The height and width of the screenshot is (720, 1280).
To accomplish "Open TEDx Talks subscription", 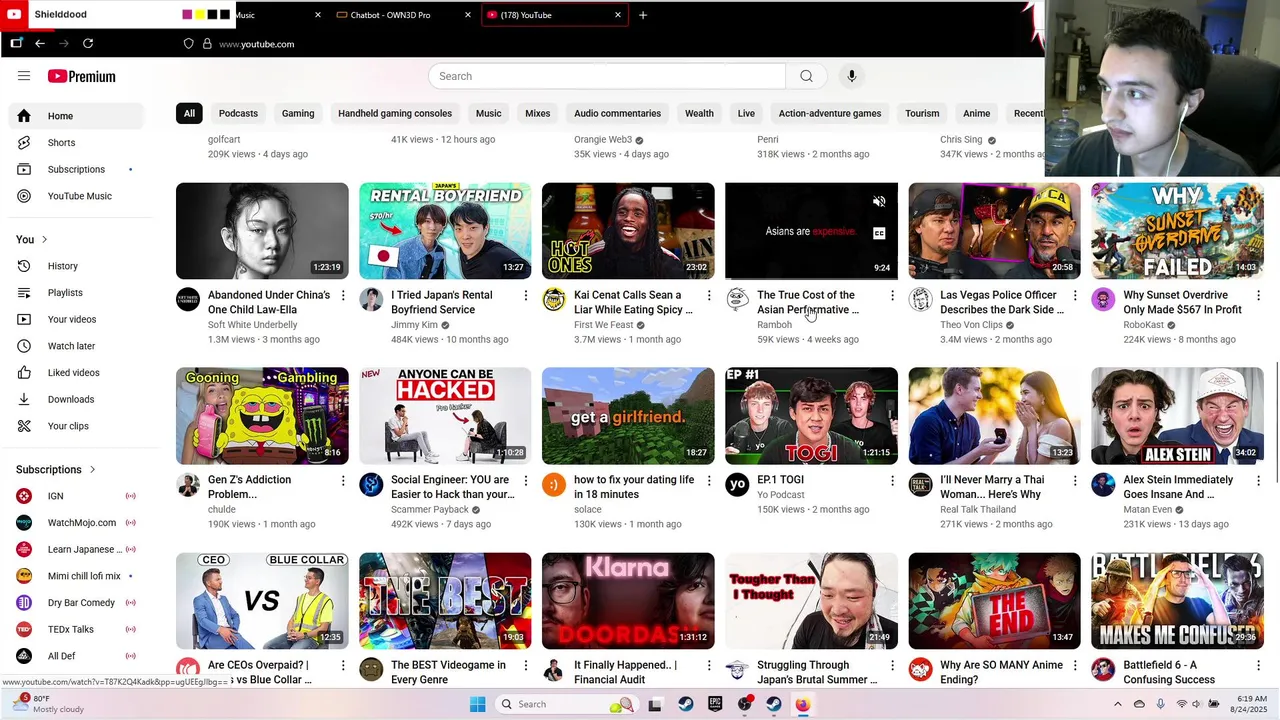I will point(75,629).
